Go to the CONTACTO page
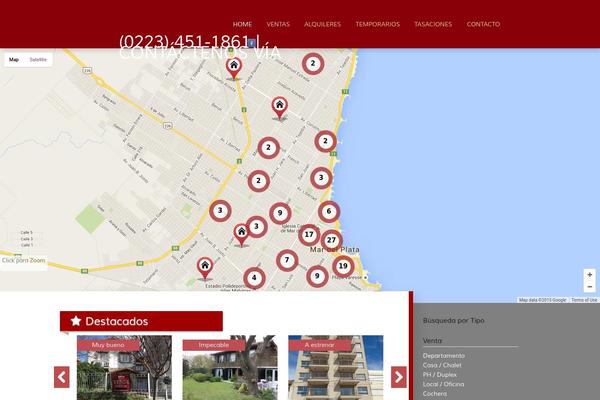The width and height of the screenshot is (600, 400). 483,24
